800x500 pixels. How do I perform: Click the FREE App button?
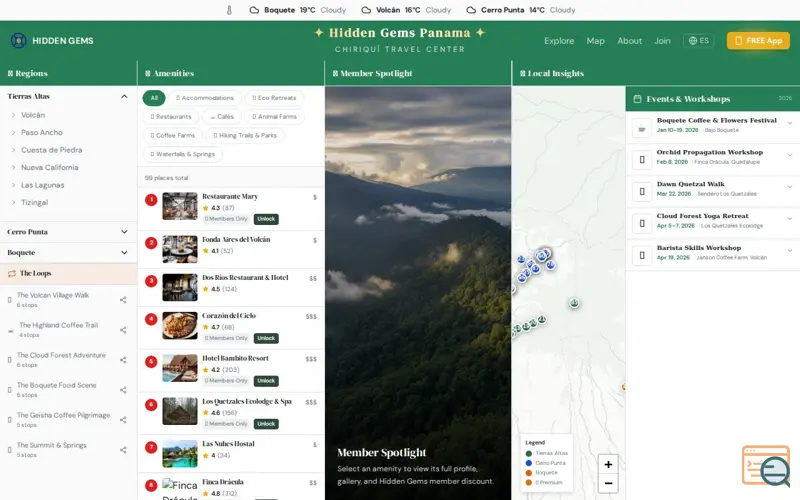pyautogui.click(x=758, y=41)
